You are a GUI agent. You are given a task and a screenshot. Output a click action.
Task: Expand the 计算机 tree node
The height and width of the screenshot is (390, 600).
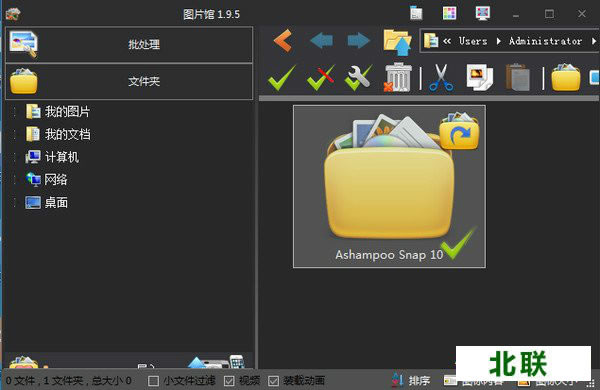coord(15,157)
